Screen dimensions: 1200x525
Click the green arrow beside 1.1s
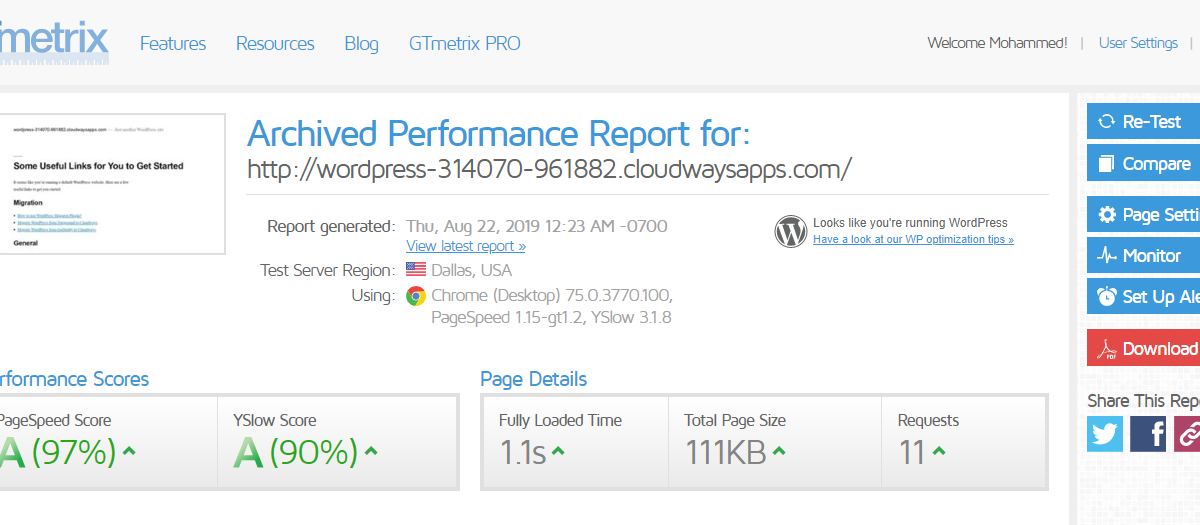(x=558, y=451)
